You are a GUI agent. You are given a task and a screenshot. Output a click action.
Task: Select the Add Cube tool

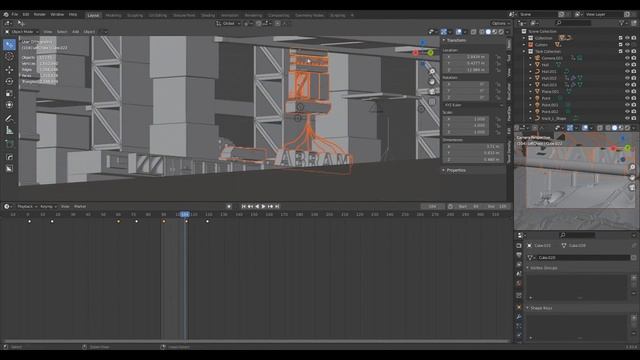(9, 144)
